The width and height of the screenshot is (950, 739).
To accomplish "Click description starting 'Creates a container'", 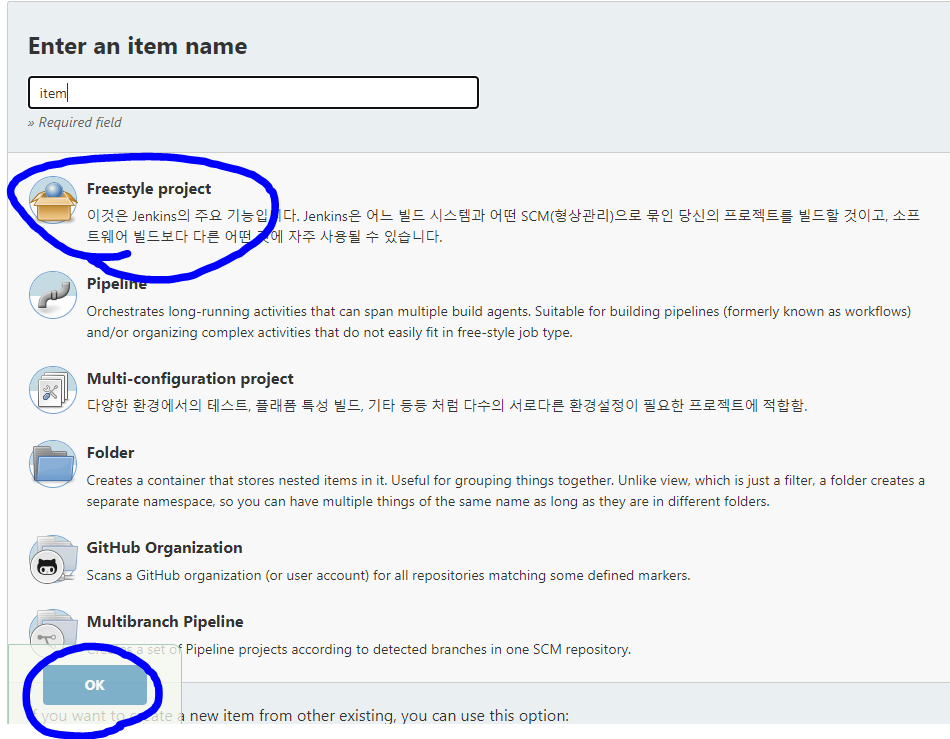I will (x=505, y=491).
